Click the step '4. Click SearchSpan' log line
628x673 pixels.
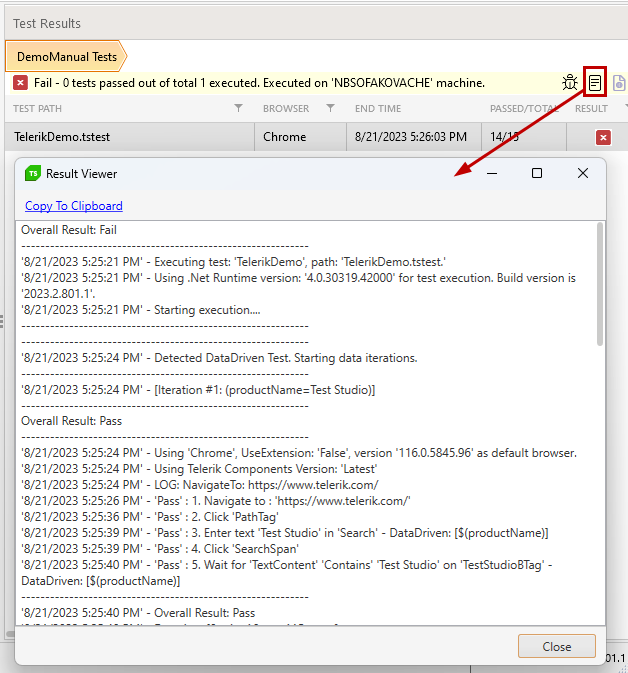tap(160, 549)
